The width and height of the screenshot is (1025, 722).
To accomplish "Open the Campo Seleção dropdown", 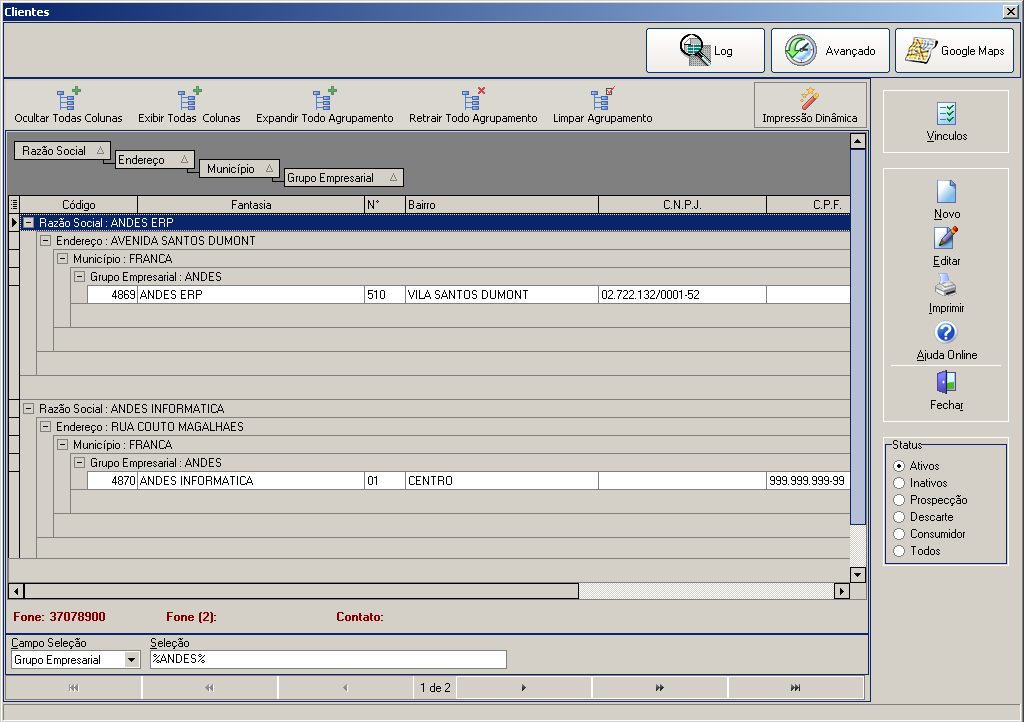I will click(x=131, y=660).
